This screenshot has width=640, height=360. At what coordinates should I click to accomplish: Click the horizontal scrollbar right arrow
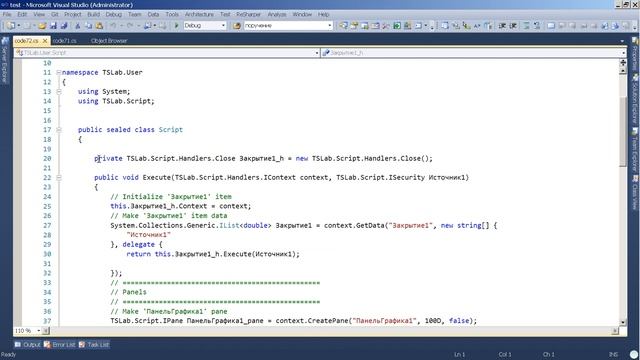(615, 331)
